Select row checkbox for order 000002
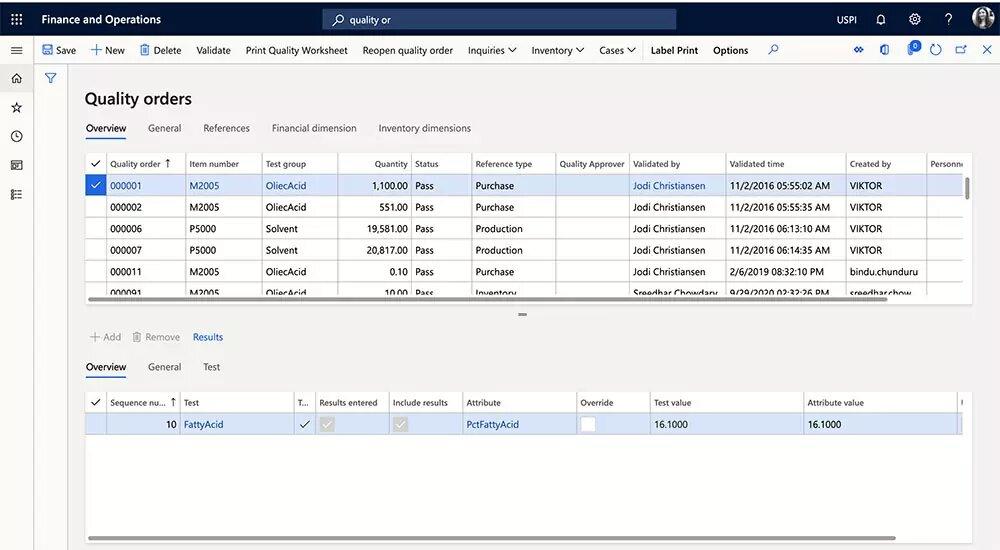Image resolution: width=1000 pixels, height=550 pixels. pyautogui.click(x=96, y=207)
